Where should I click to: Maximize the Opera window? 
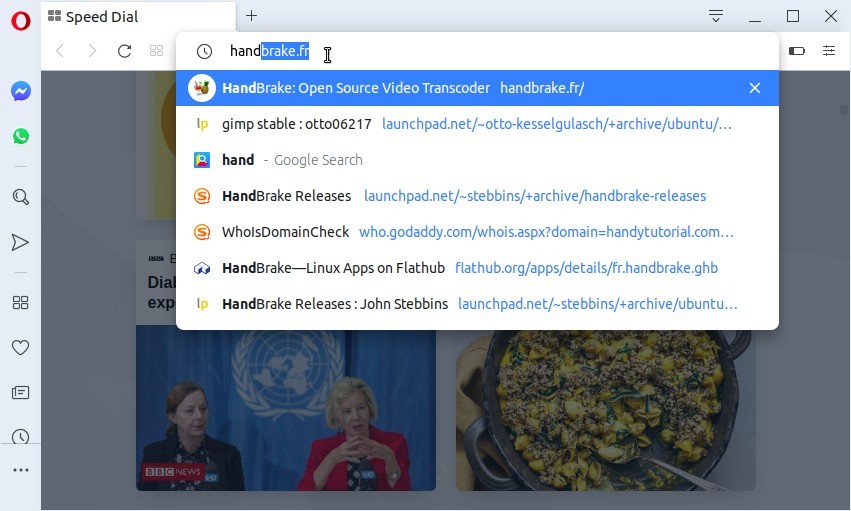click(x=793, y=16)
